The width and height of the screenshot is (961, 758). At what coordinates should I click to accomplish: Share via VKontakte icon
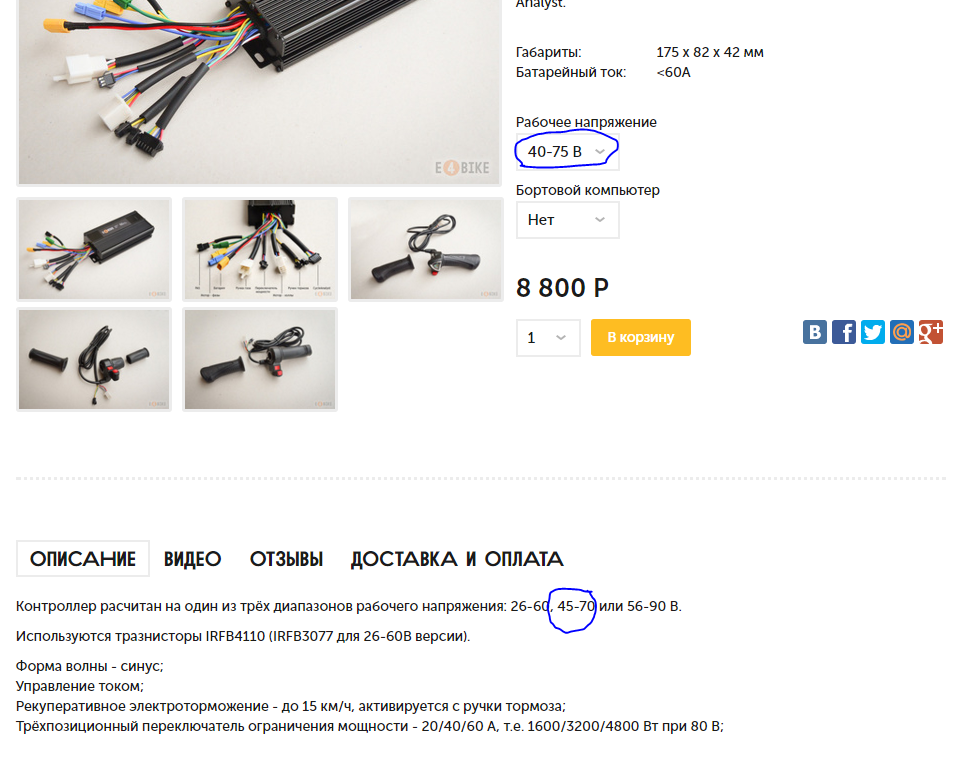815,332
